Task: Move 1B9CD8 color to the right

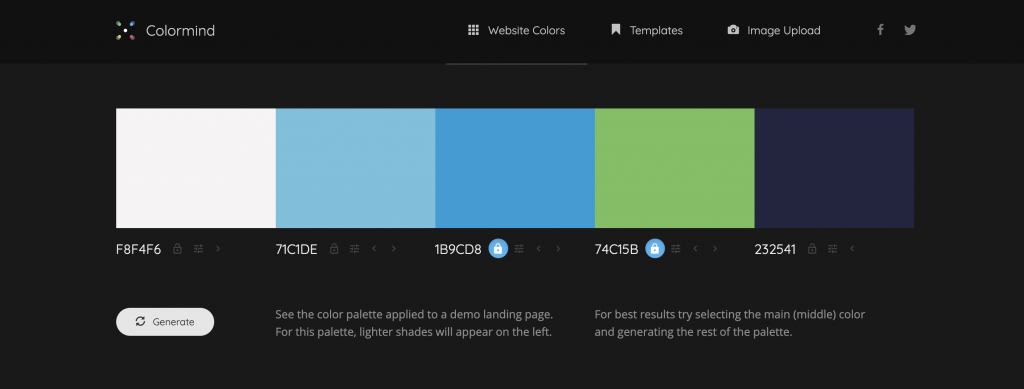Action: 558,249
